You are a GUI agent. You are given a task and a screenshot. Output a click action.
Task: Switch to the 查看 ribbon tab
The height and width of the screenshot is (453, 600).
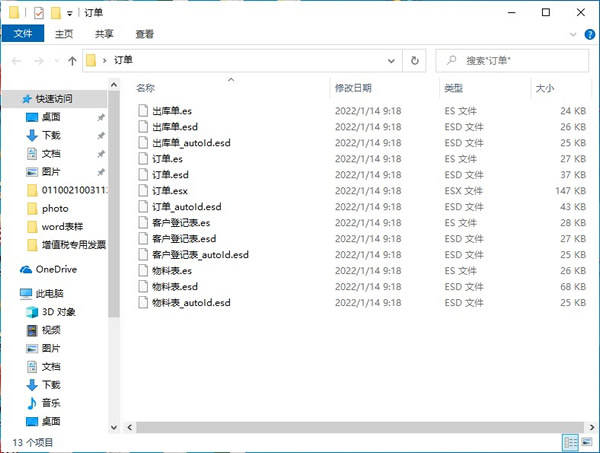tap(143, 34)
